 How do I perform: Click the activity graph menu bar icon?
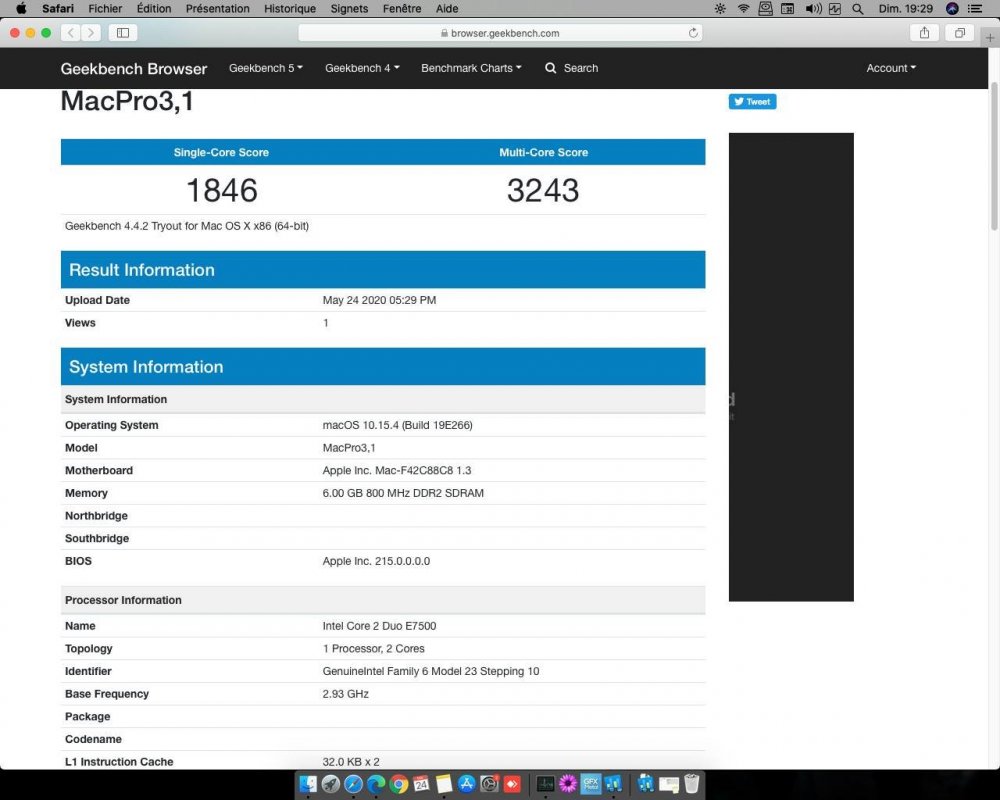tap(835, 8)
